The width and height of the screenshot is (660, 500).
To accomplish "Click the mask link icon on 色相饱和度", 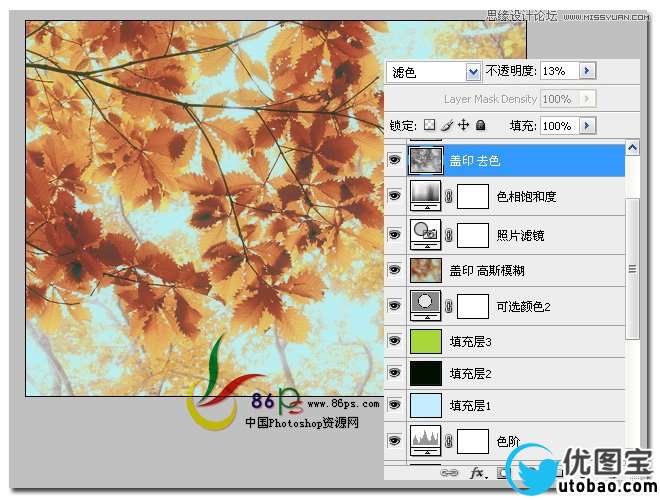I will [449, 196].
